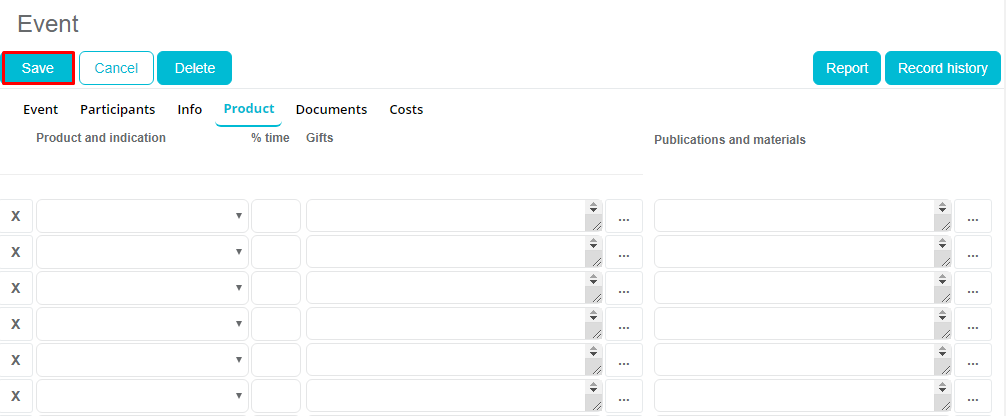This screenshot has width=1006, height=416.
Task: Click the first row % time input field
Action: (276, 216)
